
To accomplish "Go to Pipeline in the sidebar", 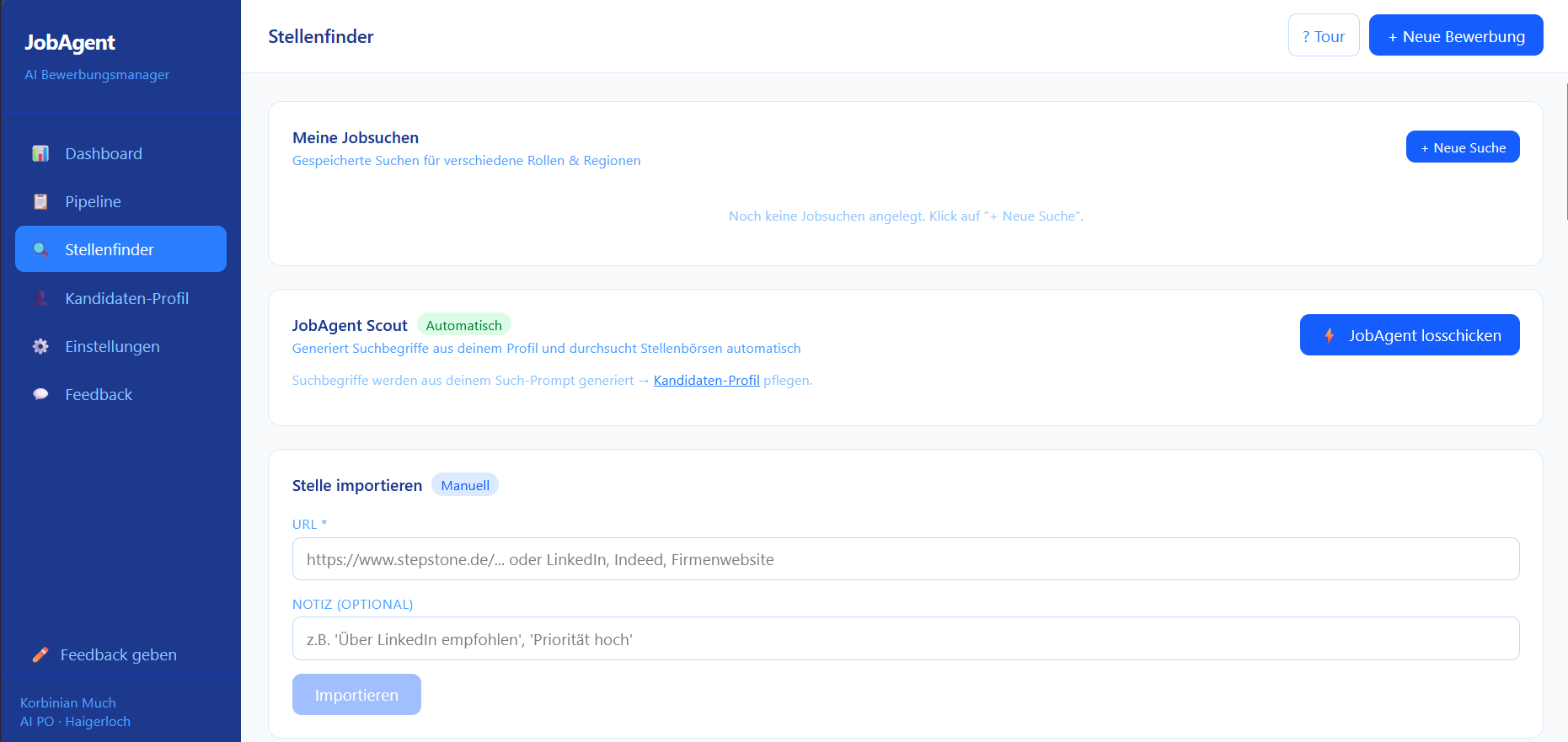I will 120,201.
